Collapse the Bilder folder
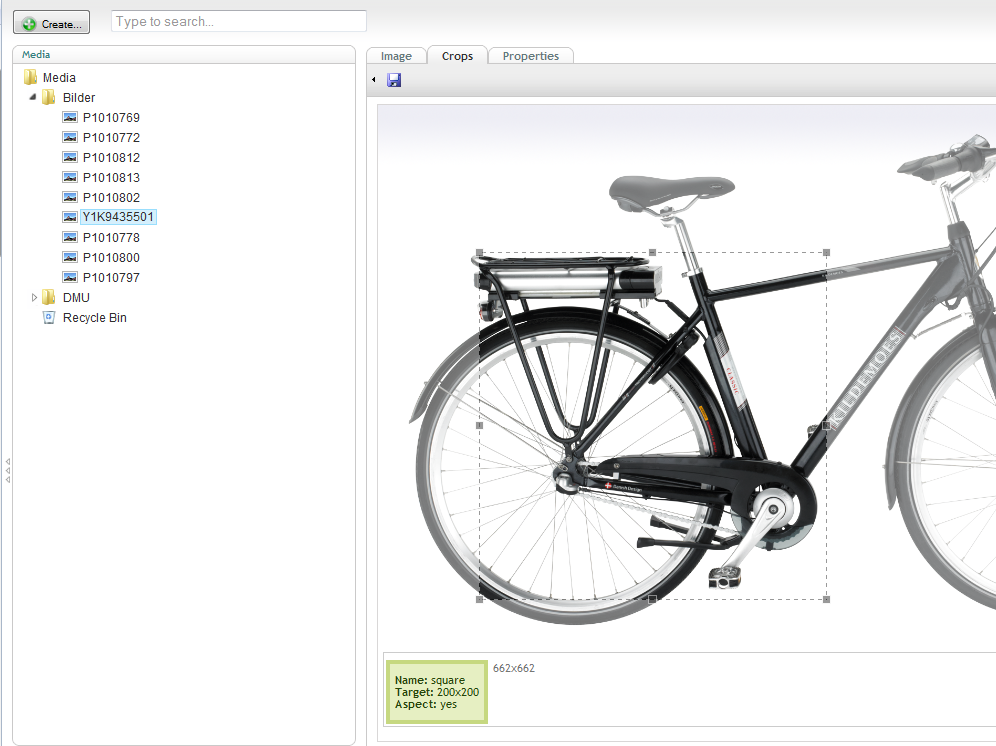Viewport: 996px width, 746px height. [x=33, y=97]
